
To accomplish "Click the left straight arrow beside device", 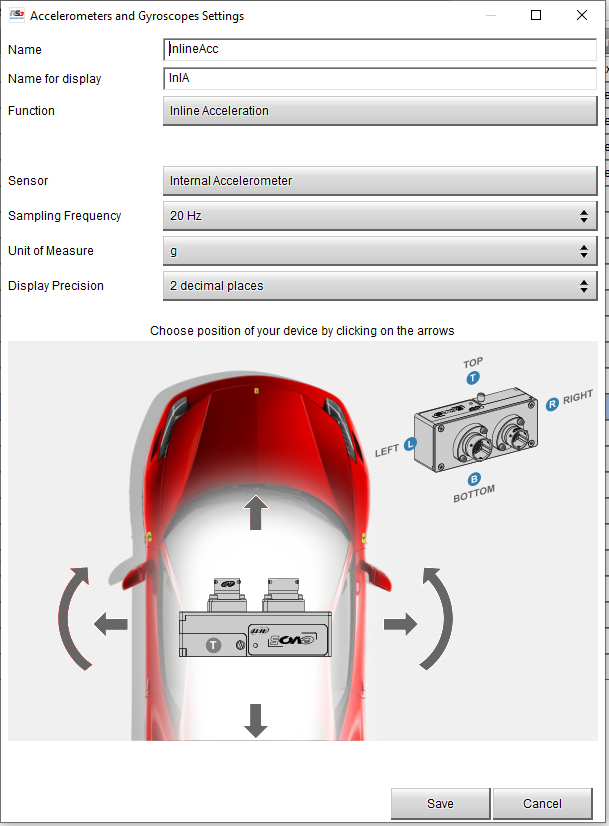I will click(110, 625).
